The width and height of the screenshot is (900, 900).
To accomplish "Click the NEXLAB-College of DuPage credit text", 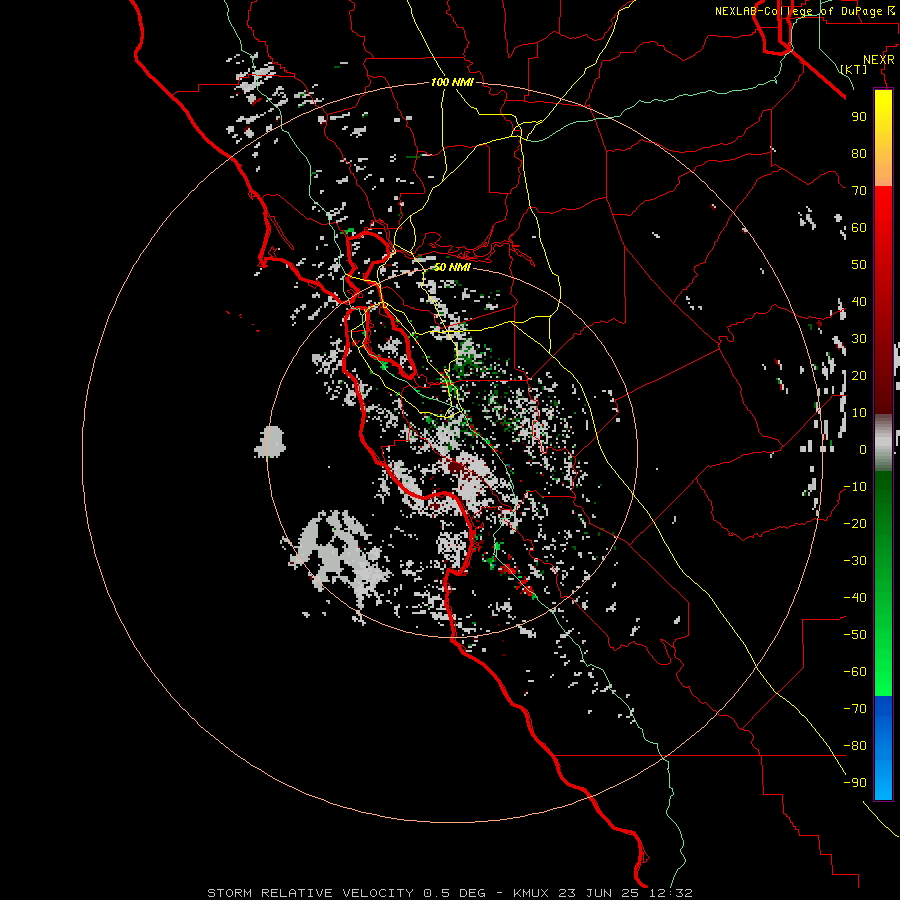I will click(x=804, y=11).
